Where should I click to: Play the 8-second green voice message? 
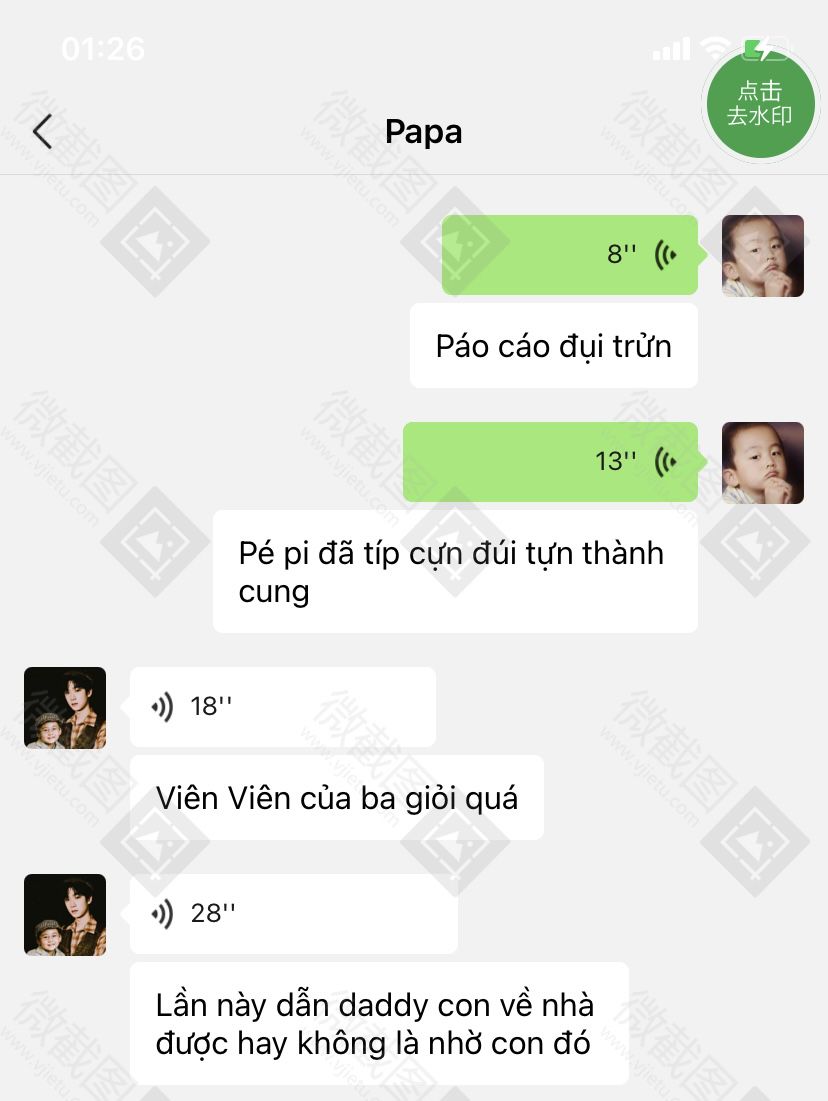pyautogui.click(x=570, y=255)
